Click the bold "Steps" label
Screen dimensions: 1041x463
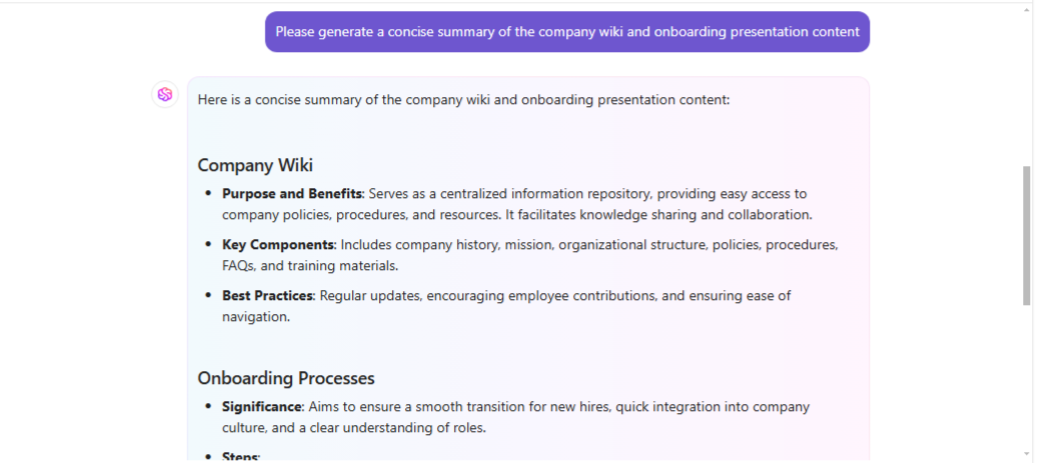[240, 457]
